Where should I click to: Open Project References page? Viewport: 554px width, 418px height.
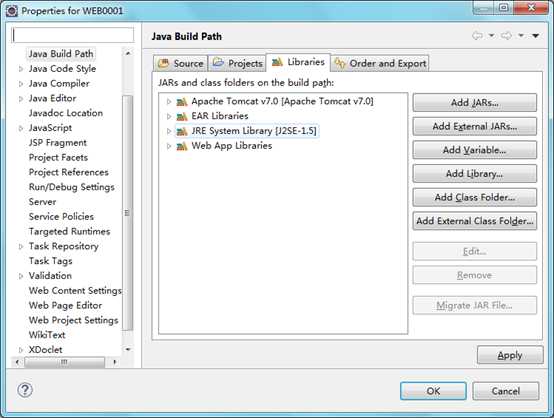tap(69, 172)
